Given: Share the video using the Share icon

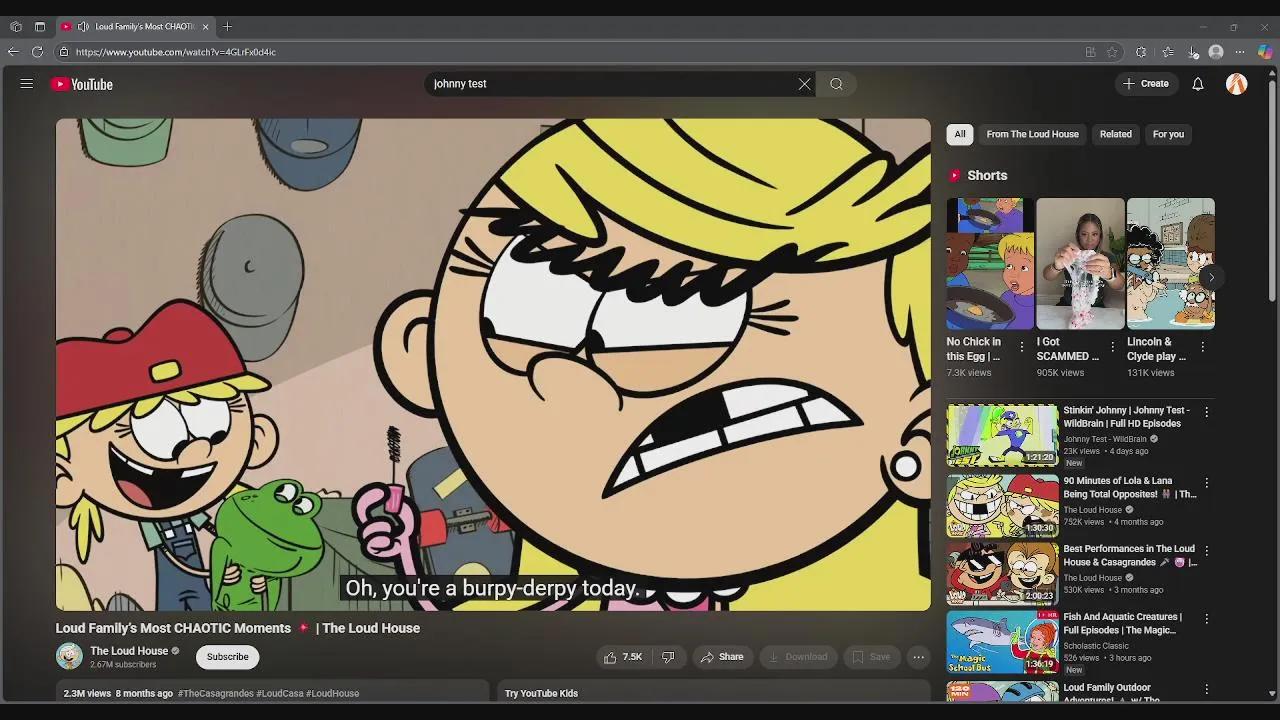Looking at the screenshot, I should (722, 657).
